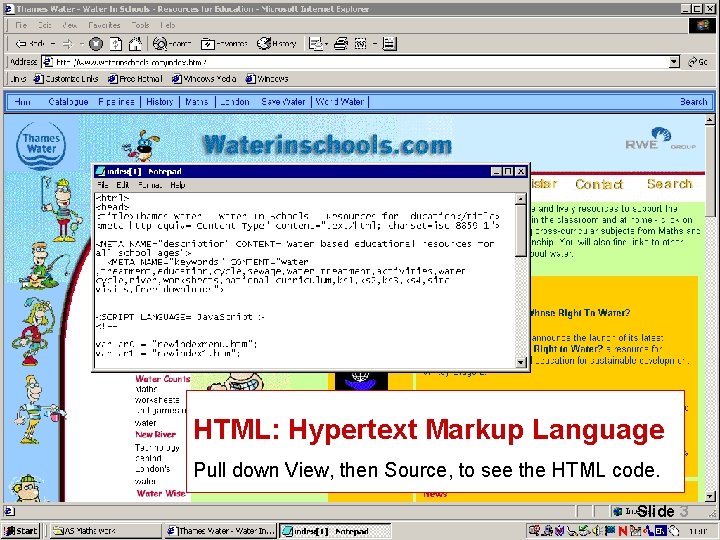720x540 pixels.
Task: Select Catalogue in the site navigation bar
Action: [x=68, y=102]
